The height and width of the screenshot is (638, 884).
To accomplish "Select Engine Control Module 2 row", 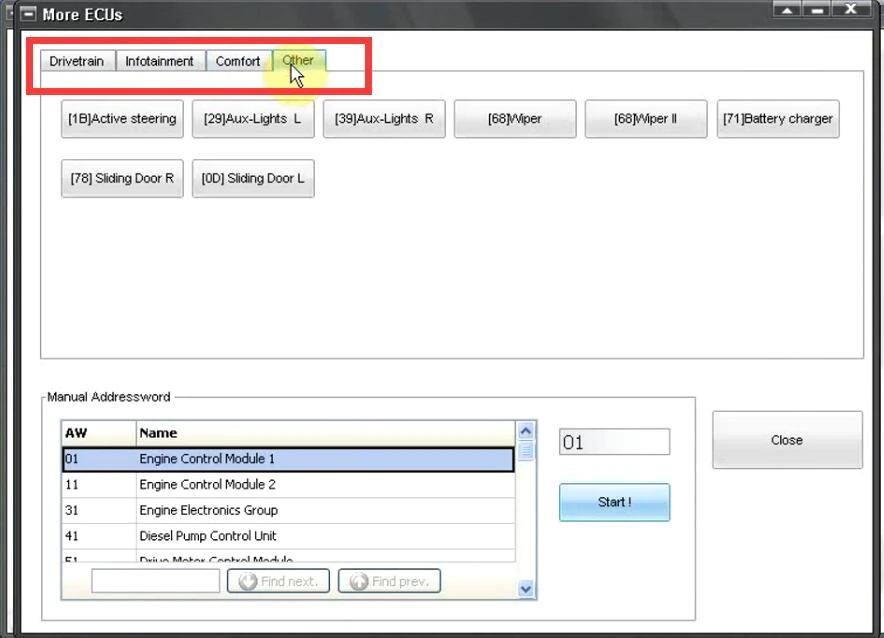I will coord(288,485).
